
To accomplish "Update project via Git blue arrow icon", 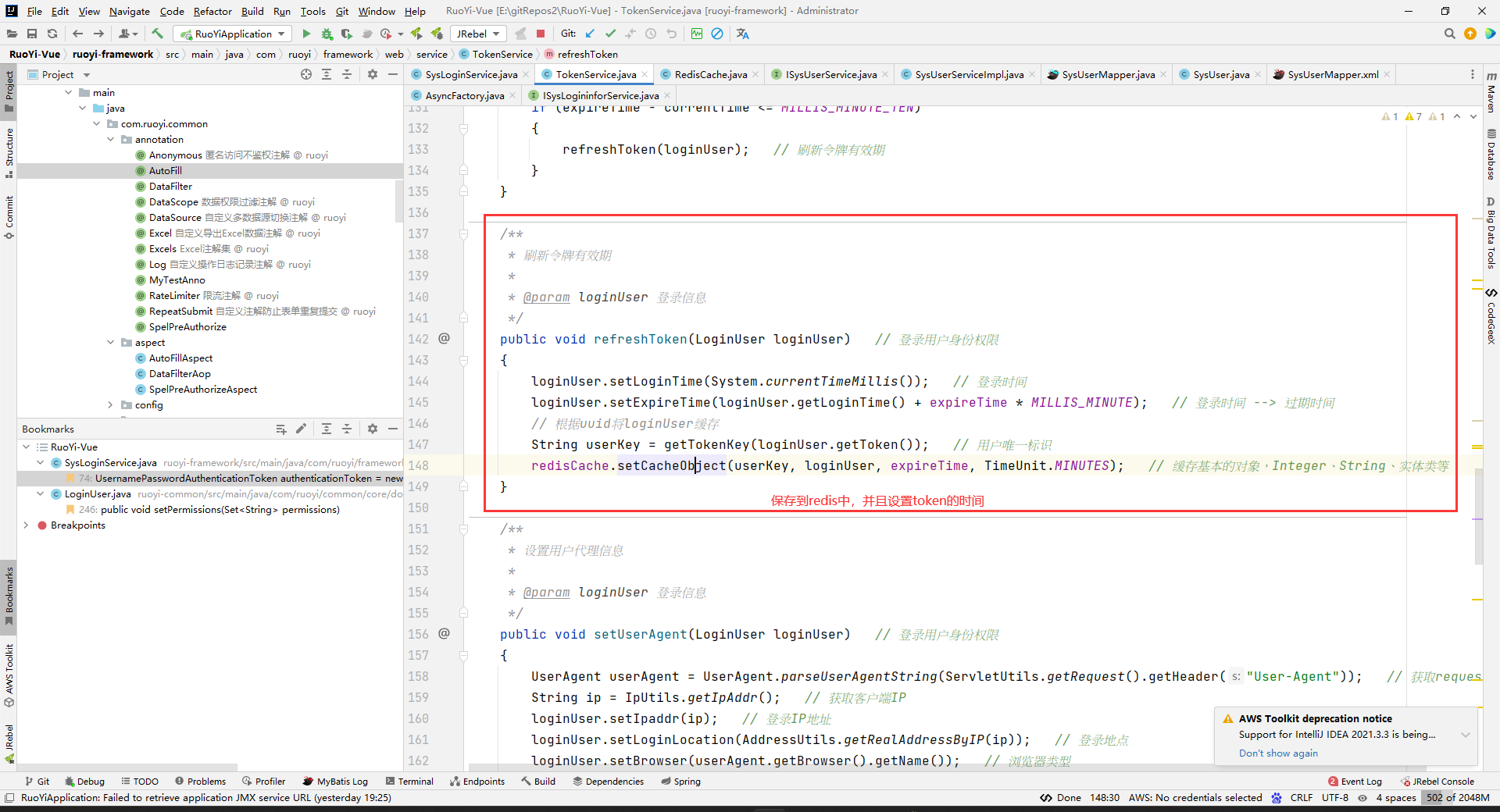I will tap(590, 34).
